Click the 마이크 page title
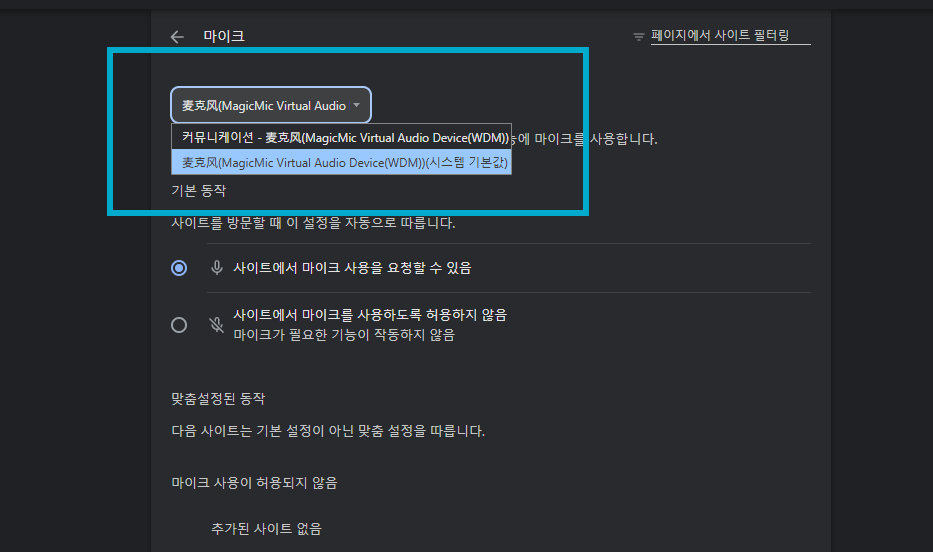Screen dimensions: 933x552 click(x=224, y=36)
